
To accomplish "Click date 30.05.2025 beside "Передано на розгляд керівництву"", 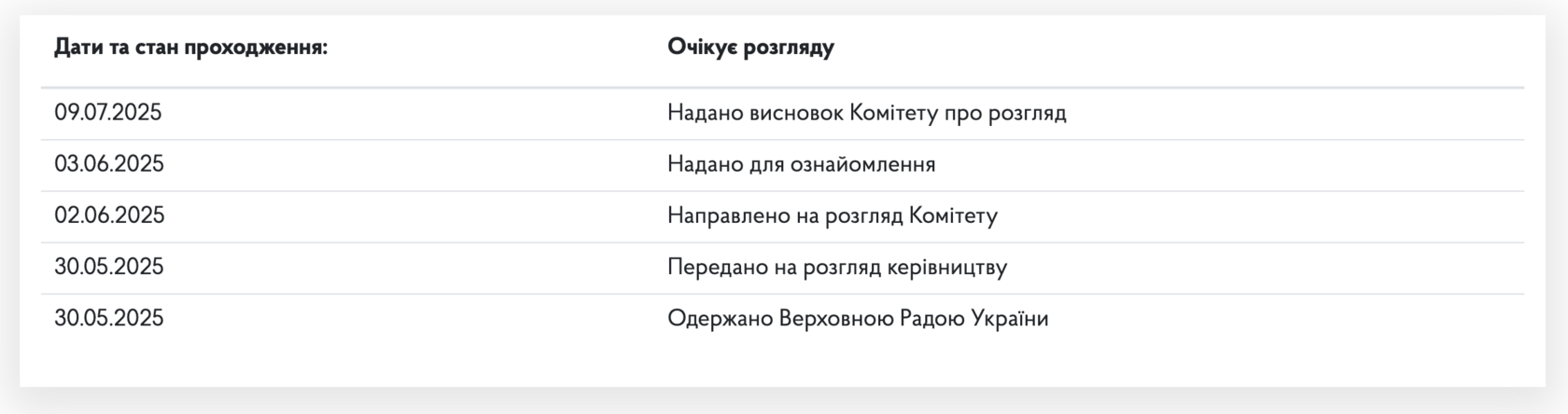I will click(109, 267).
